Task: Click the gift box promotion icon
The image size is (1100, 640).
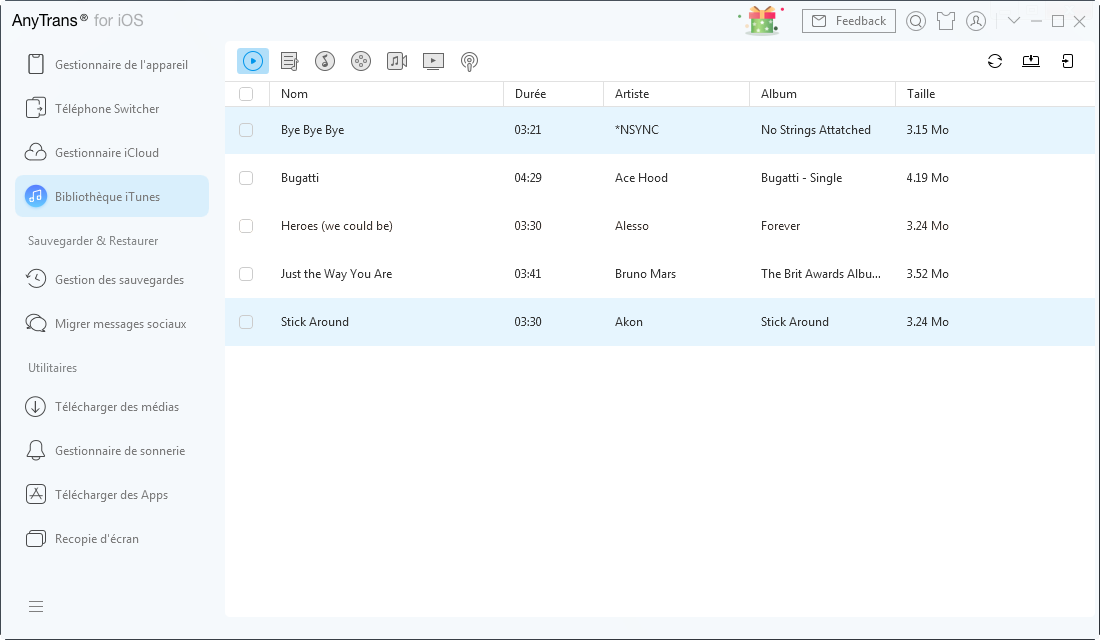Action: point(762,20)
